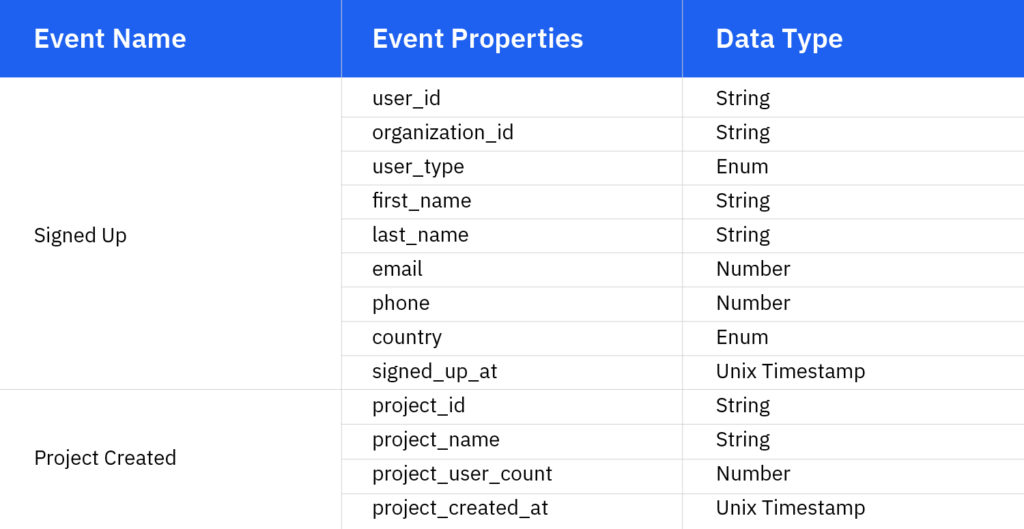Screen dimensions: 1024x529
Task: Click the last_name property cell
Action: (x=420, y=235)
